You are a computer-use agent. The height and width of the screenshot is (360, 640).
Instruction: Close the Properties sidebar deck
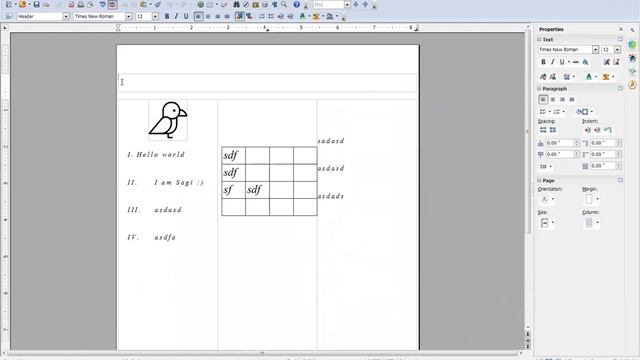click(621, 29)
